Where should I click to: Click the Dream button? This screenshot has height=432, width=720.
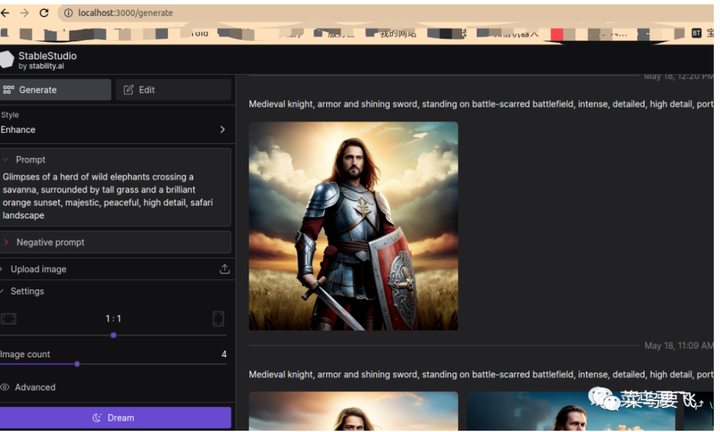(115, 418)
